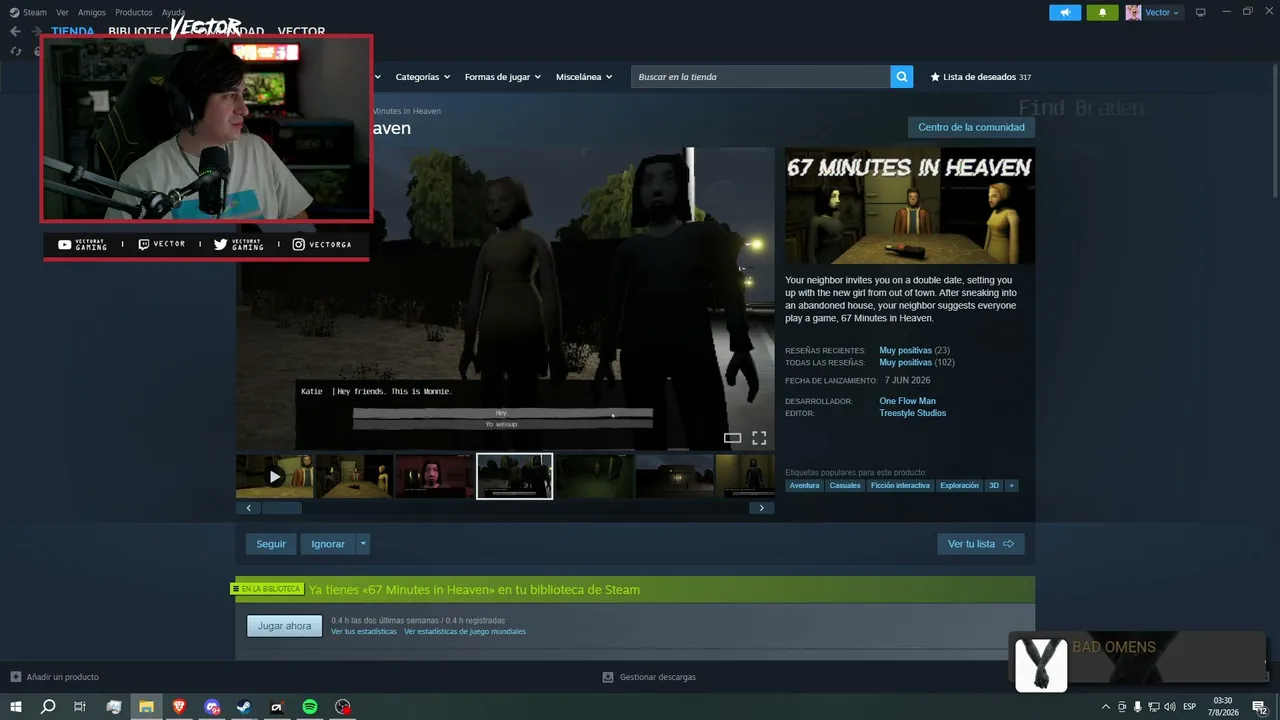This screenshot has width=1280, height=720.
Task: Click the Steam taskbar icon
Action: (244, 707)
